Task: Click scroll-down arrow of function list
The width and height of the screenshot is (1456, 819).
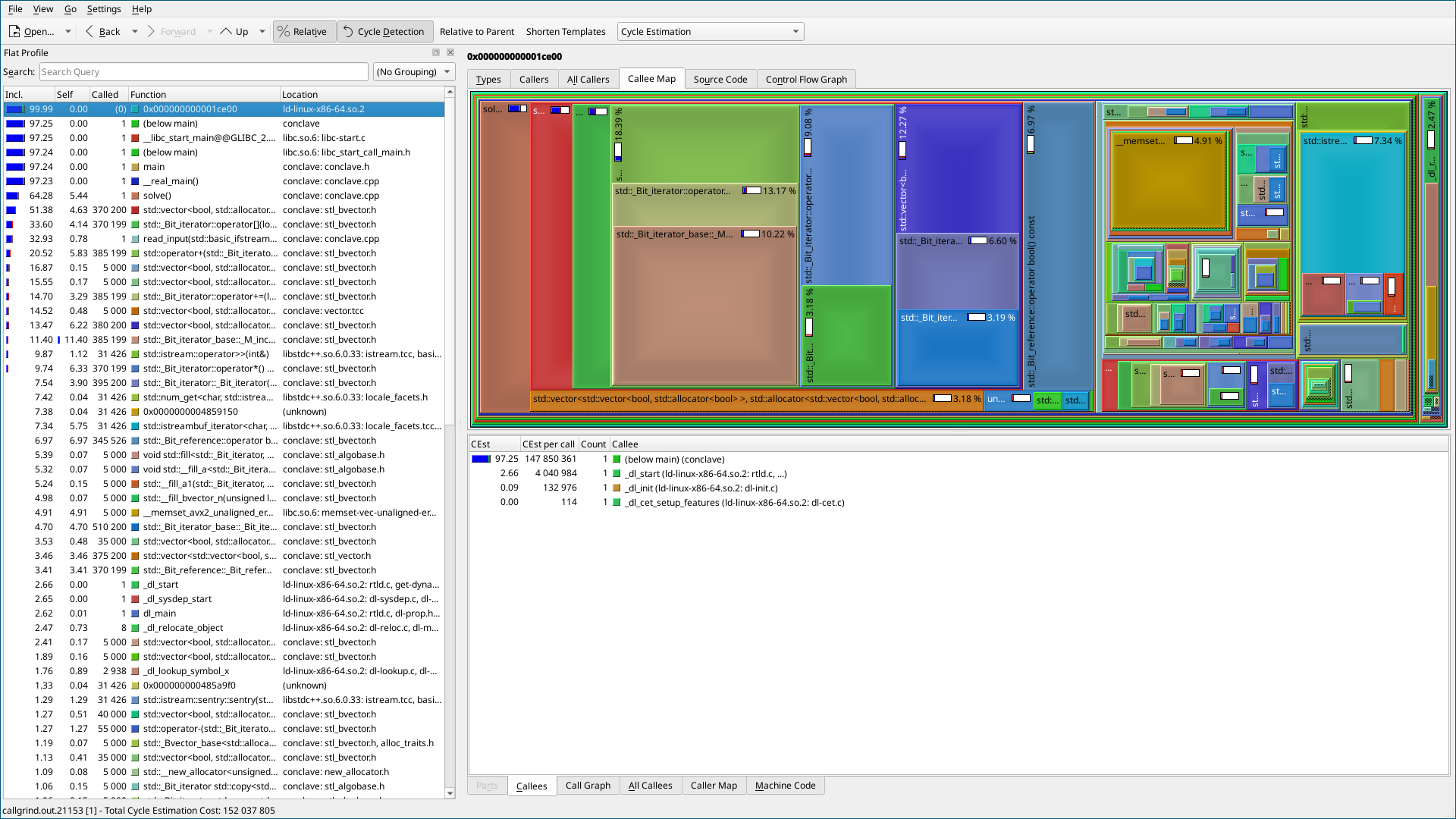Action: tap(450, 793)
